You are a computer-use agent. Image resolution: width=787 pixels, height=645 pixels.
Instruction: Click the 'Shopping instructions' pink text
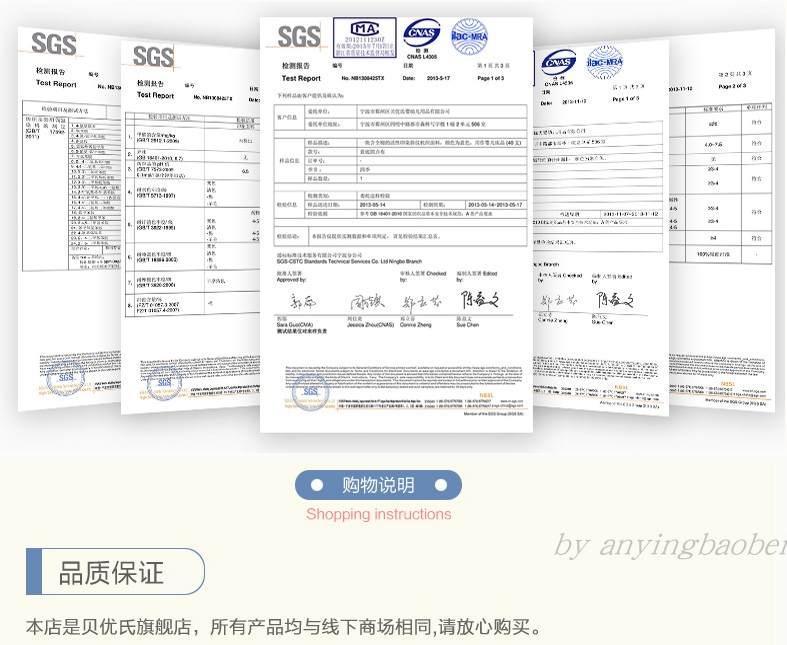click(x=378, y=514)
